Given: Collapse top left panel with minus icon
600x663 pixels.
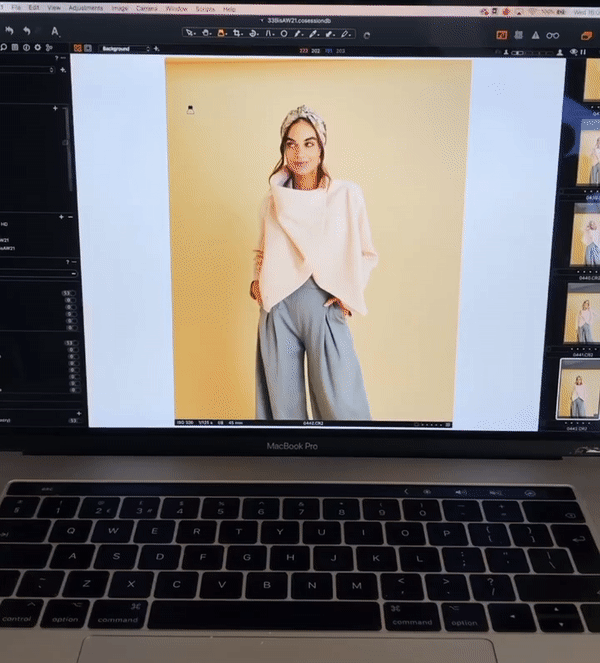Looking at the screenshot, I should tap(64, 58).
